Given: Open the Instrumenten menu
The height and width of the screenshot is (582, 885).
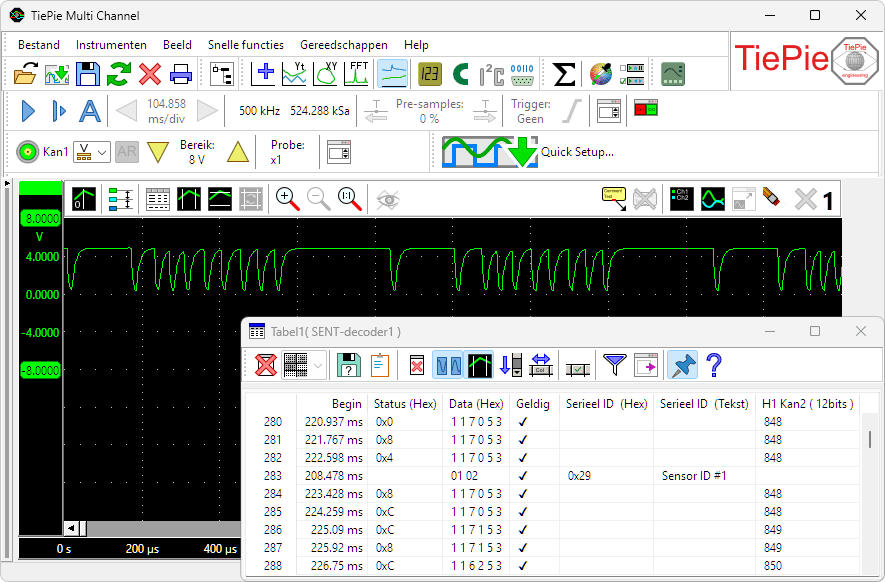Looking at the screenshot, I should (x=111, y=45).
